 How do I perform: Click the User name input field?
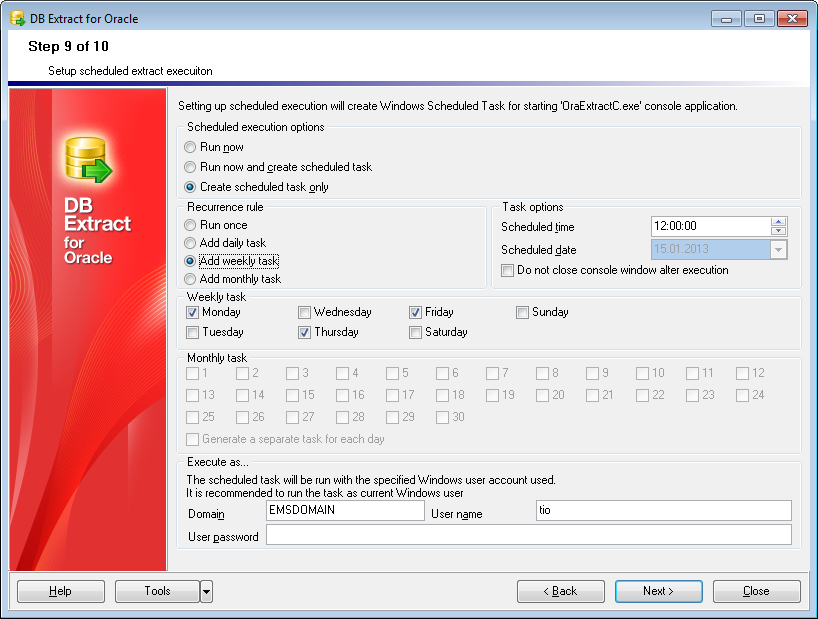click(664, 511)
